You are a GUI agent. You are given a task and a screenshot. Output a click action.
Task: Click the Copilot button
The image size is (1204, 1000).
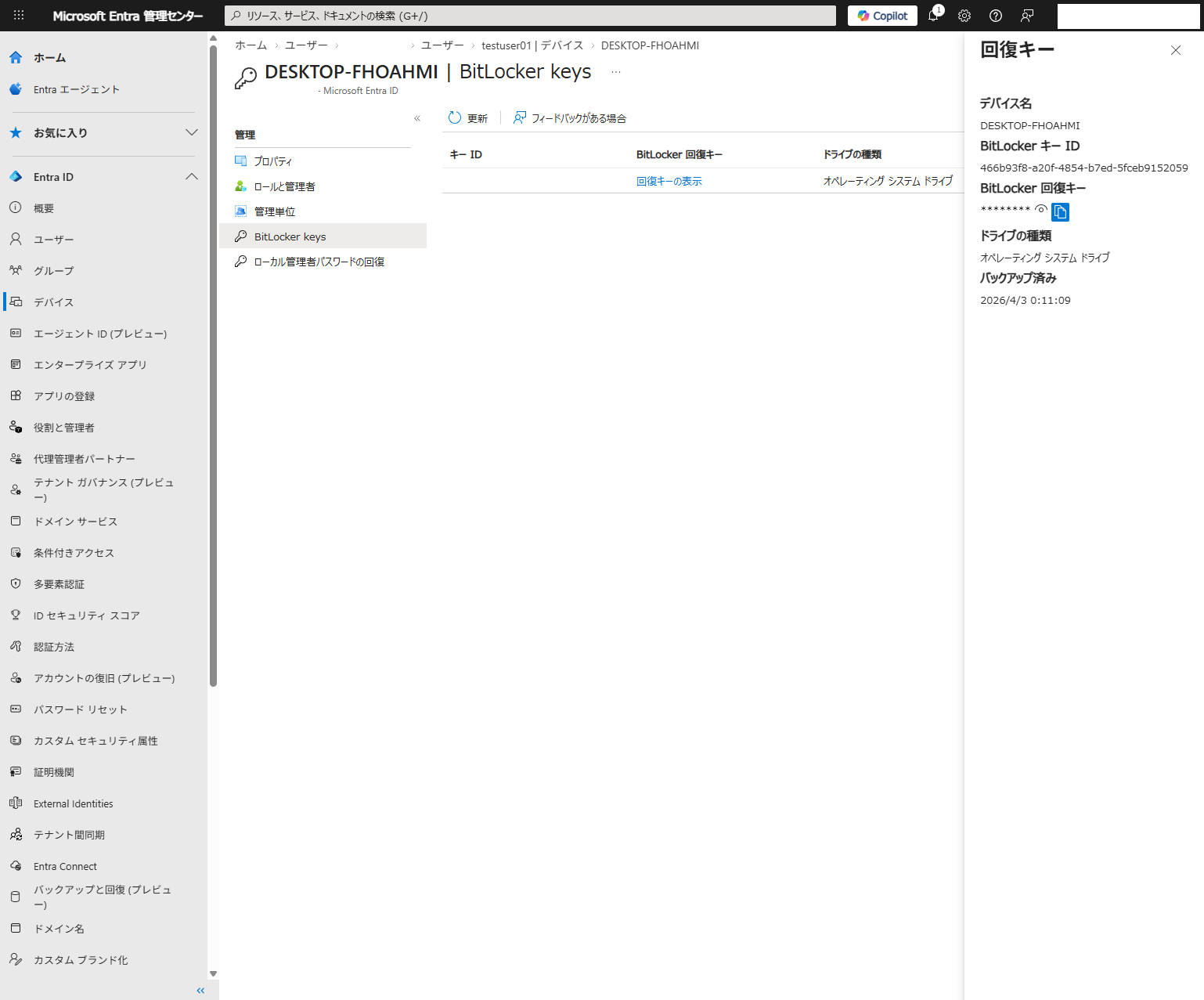tap(882, 16)
